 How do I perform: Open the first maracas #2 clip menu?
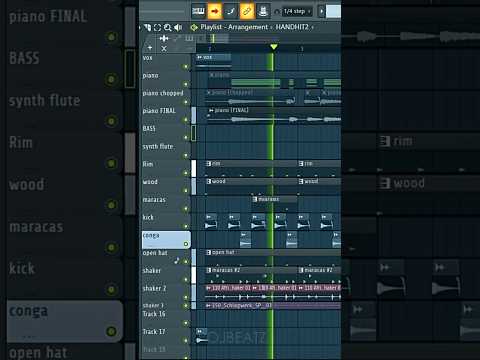click(x=209, y=270)
